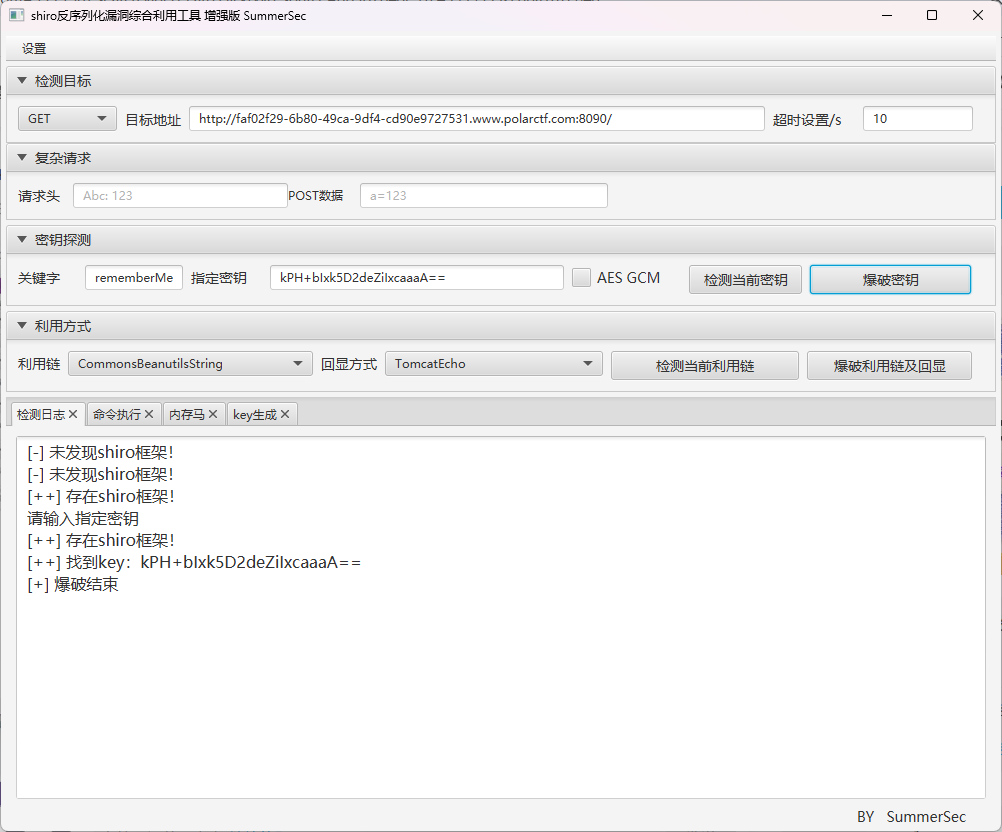This screenshot has width=1002, height=832.
Task: Collapse the 利用方式 section
Action: tap(21, 325)
